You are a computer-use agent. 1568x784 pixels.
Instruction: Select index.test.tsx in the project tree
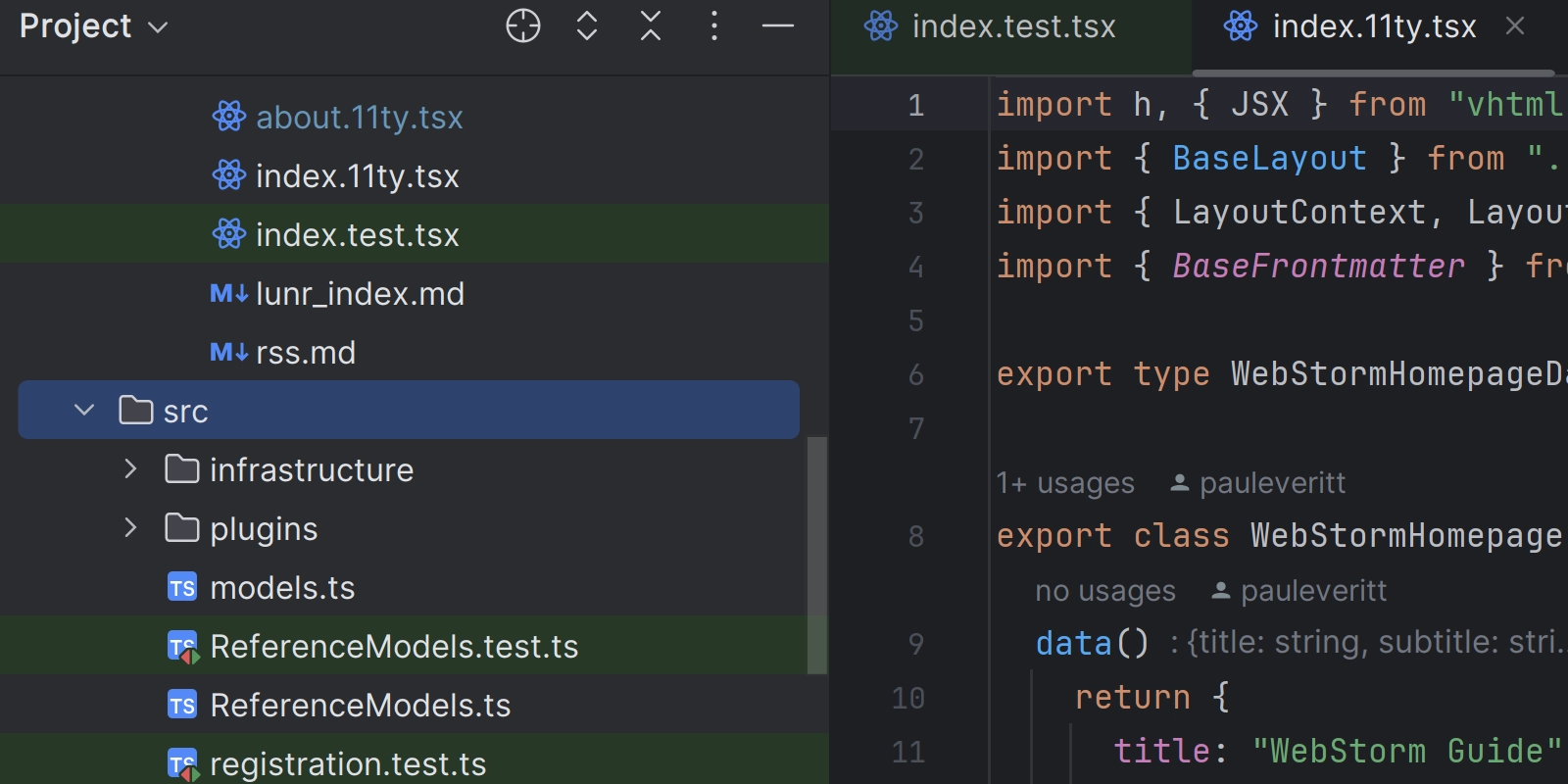tap(358, 235)
